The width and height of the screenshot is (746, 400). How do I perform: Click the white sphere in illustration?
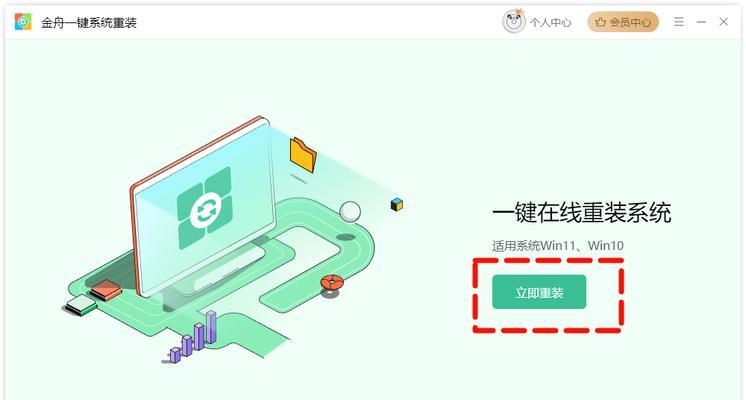tap(350, 211)
